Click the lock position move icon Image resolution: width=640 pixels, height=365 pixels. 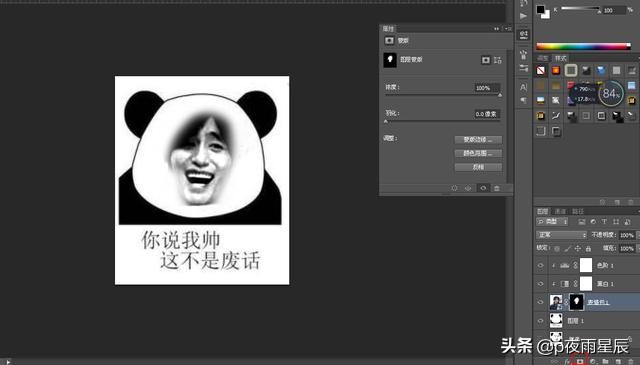pyautogui.click(x=578, y=248)
